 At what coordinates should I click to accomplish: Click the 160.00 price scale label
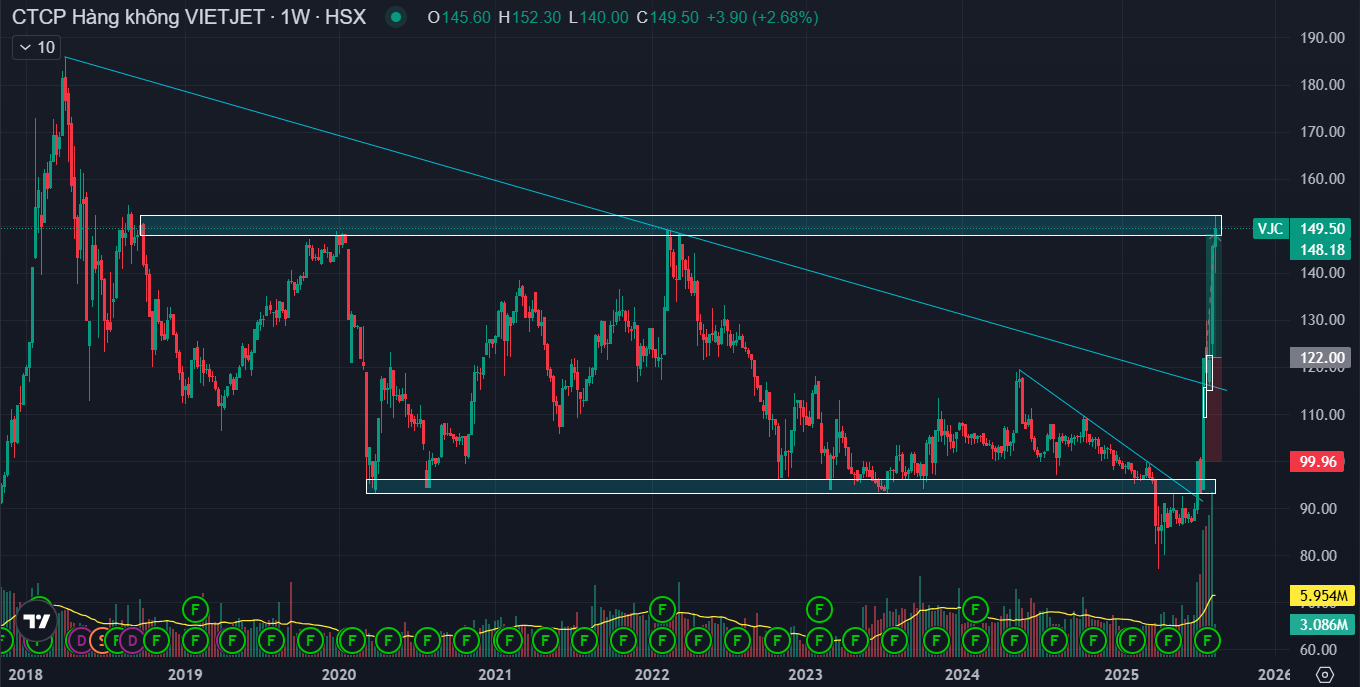tap(1321, 179)
